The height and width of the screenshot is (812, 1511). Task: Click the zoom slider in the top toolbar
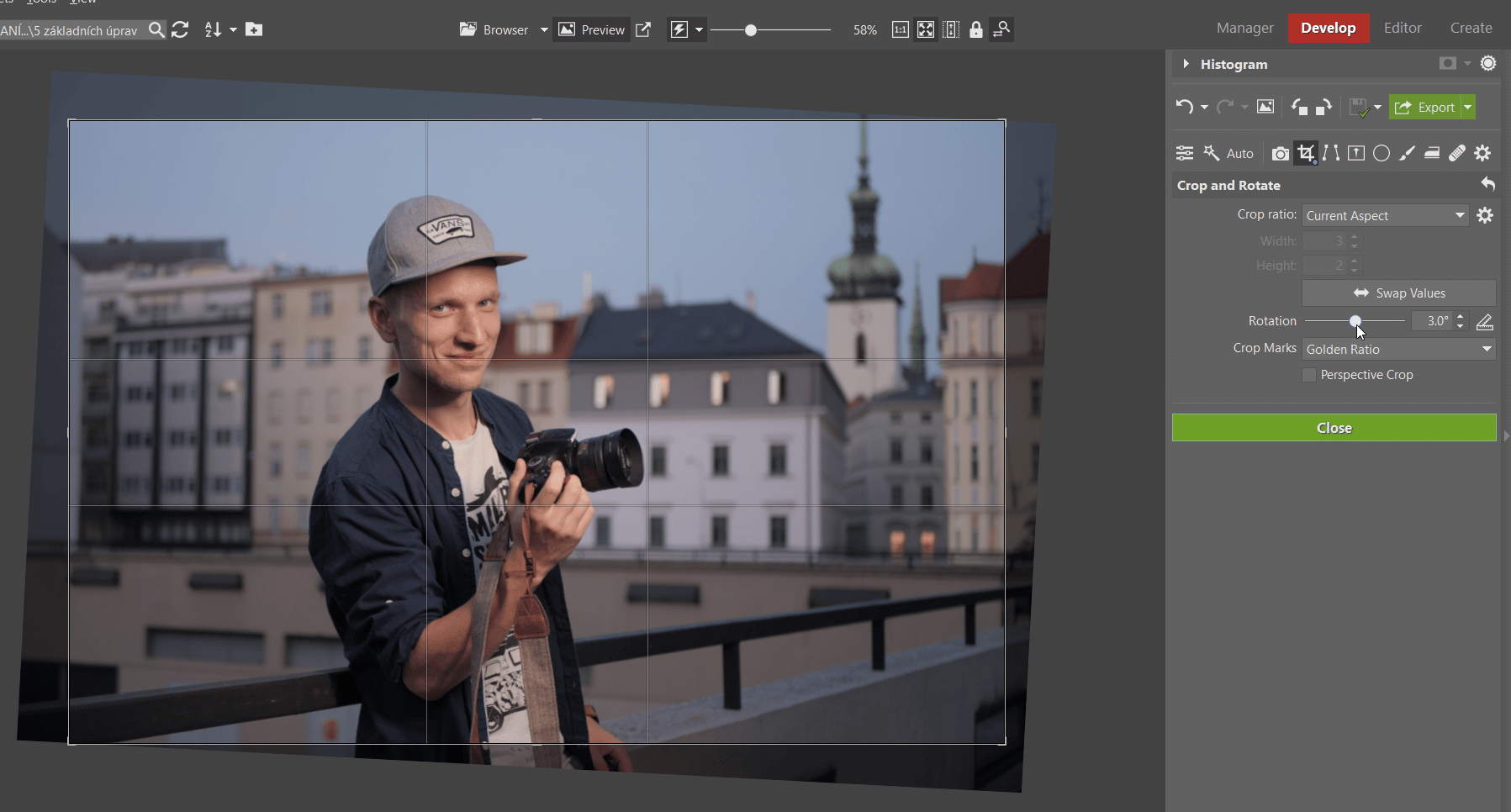tap(770, 30)
